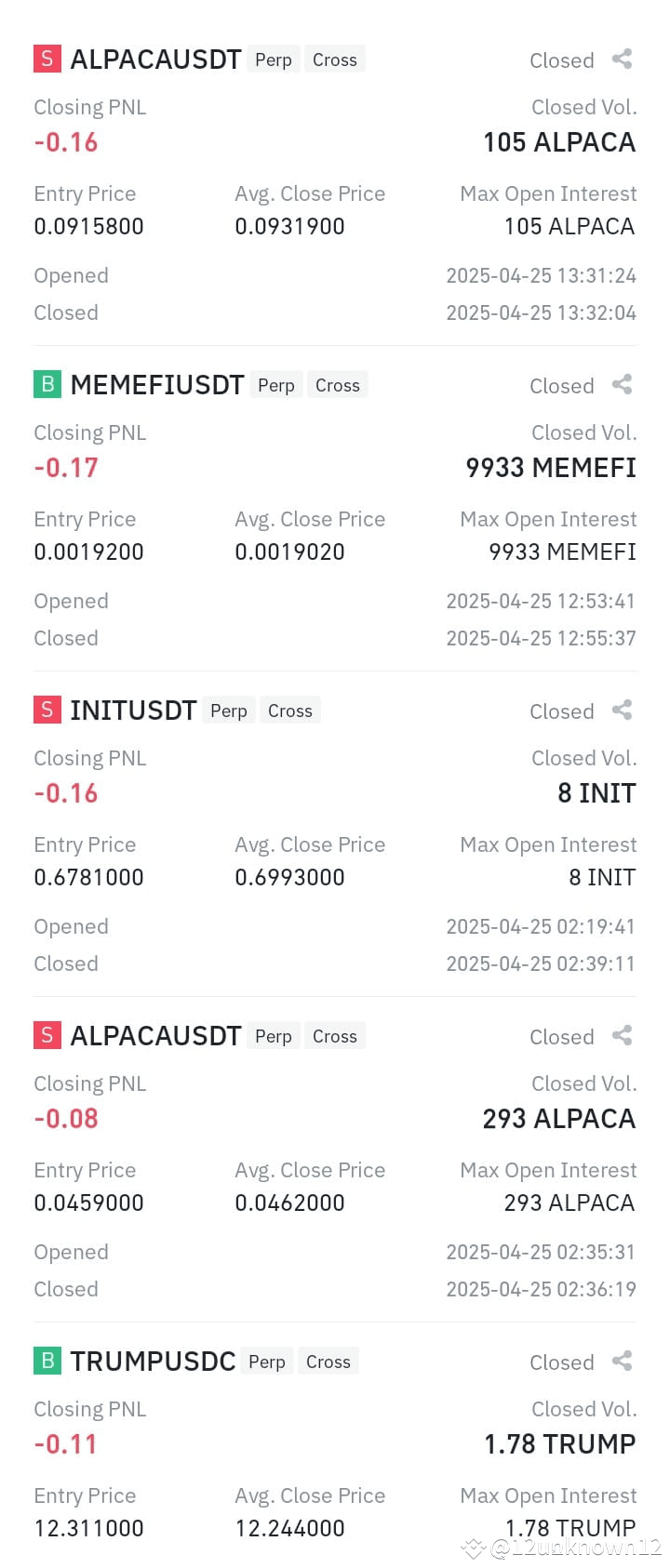The height and width of the screenshot is (1568, 670).
Task: Select the -0.17 Closing PNL value
Action: point(66,468)
